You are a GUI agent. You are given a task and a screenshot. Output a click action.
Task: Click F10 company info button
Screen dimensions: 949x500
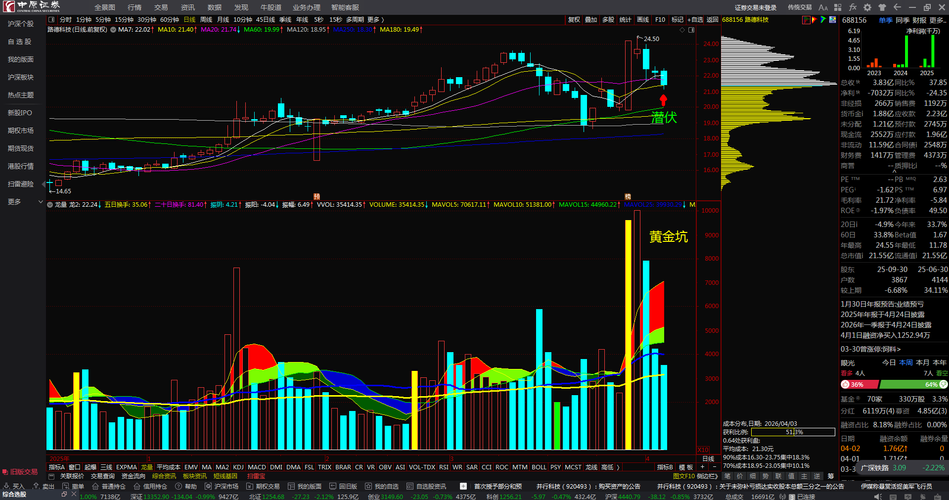660,20
